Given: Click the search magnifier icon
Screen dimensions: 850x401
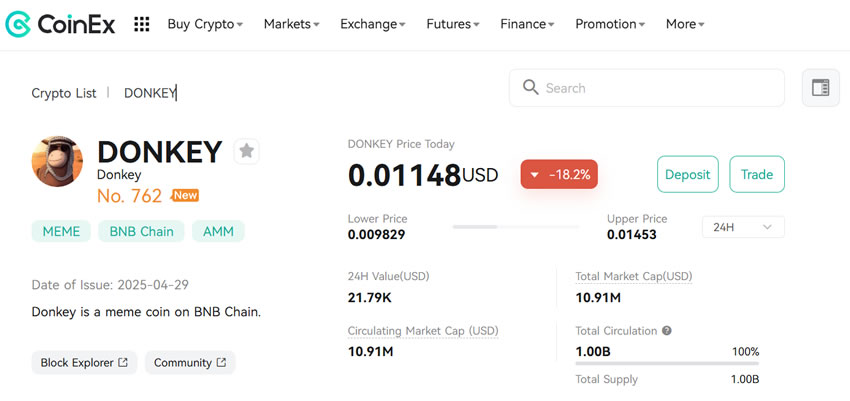Looking at the screenshot, I should click(x=530, y=87).
